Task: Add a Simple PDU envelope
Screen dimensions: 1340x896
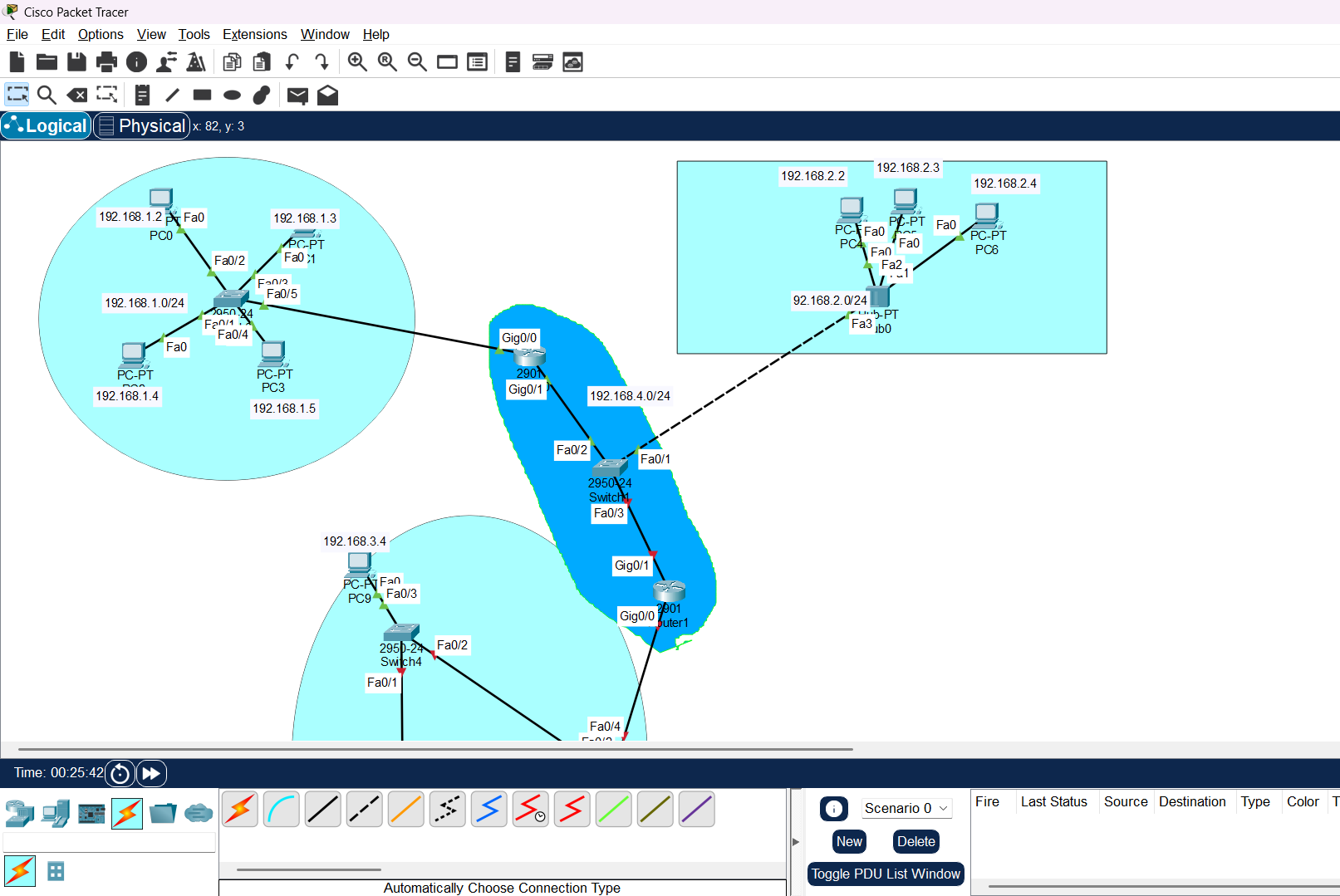Action: coord(297,95)
